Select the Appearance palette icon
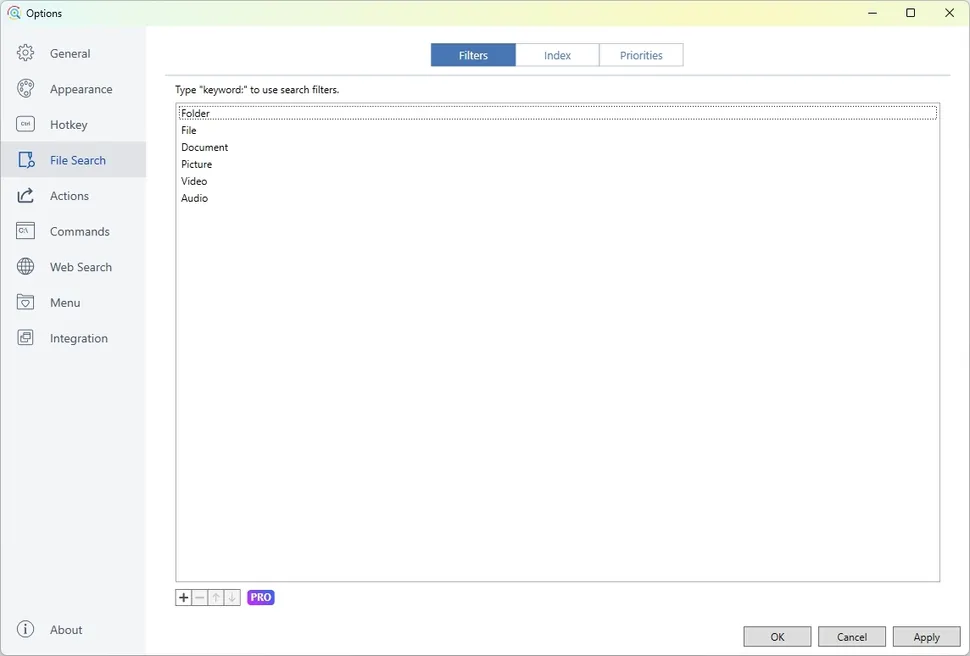This screenshot has width=970, height=656. [25, 88]
